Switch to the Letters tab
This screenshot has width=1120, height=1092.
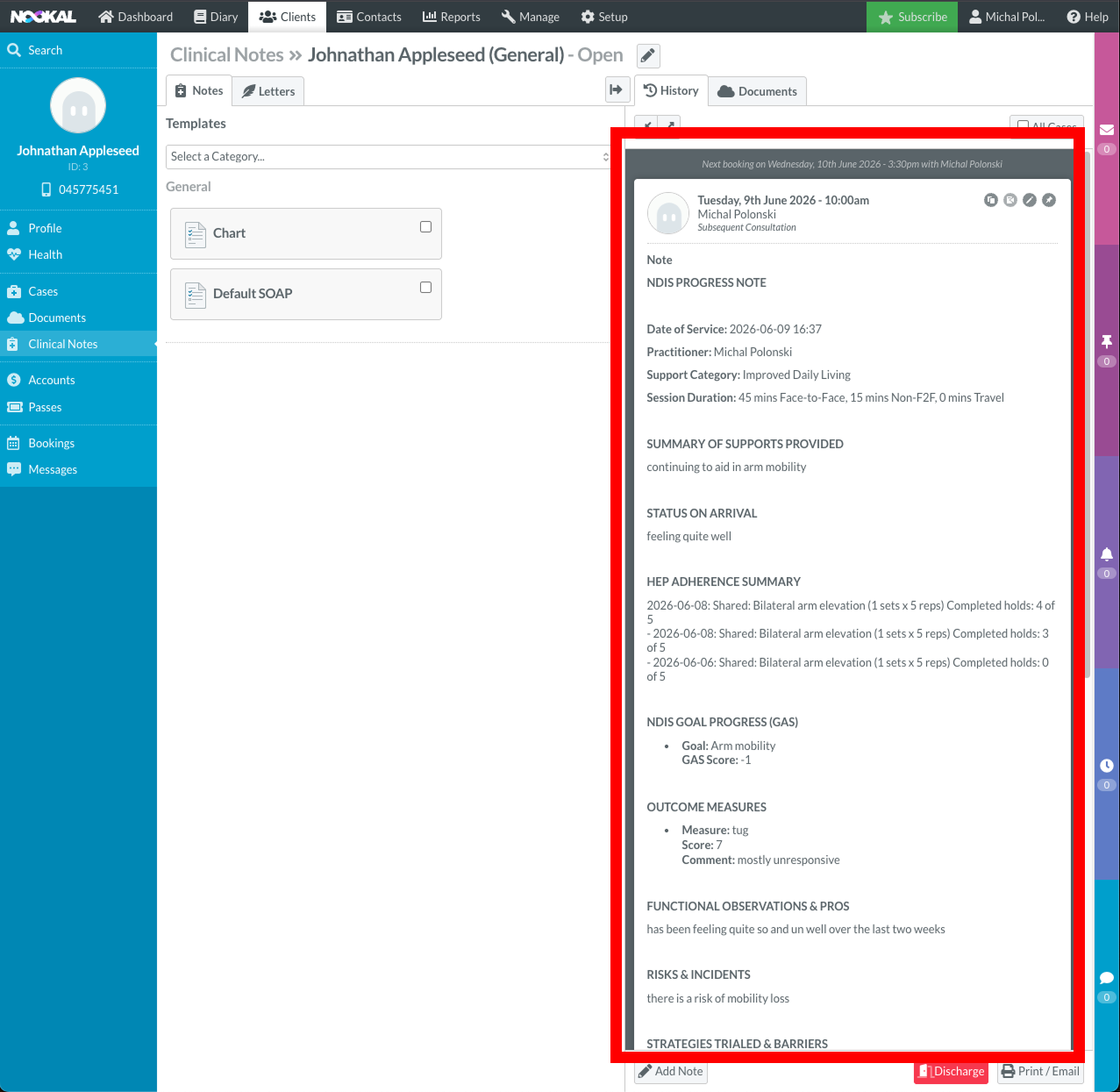pos(268,91)
